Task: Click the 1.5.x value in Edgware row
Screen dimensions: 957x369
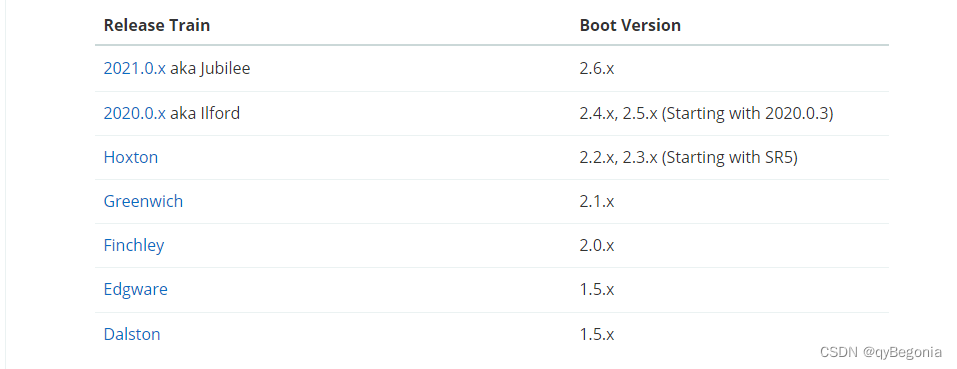Action: (597, 289)
